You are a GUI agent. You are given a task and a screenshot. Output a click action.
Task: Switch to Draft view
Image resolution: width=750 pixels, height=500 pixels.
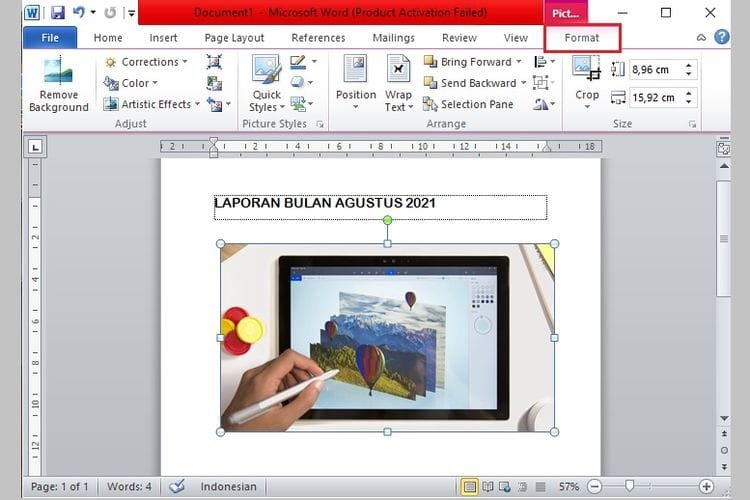pyautogui.click(x=540, y=487)
